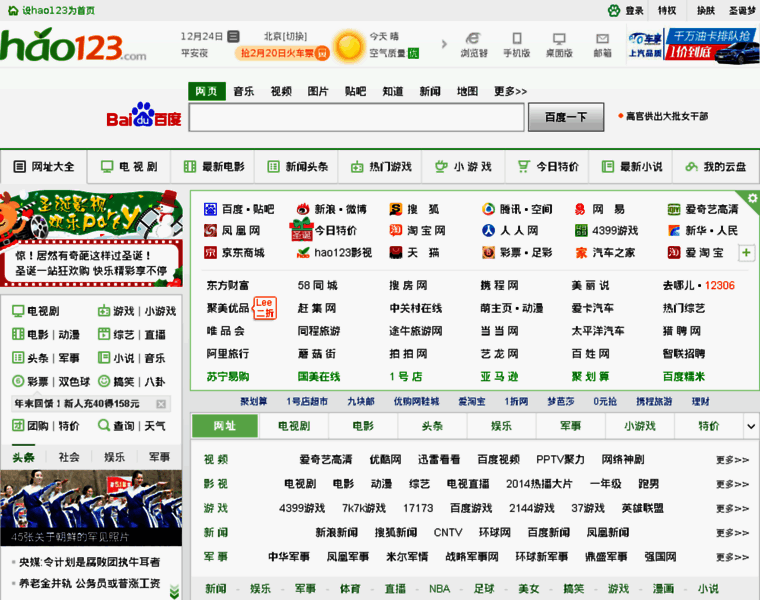The image size is (760, 600).
Task: Expand more tools with right chevron
Action: coord(444,45)
